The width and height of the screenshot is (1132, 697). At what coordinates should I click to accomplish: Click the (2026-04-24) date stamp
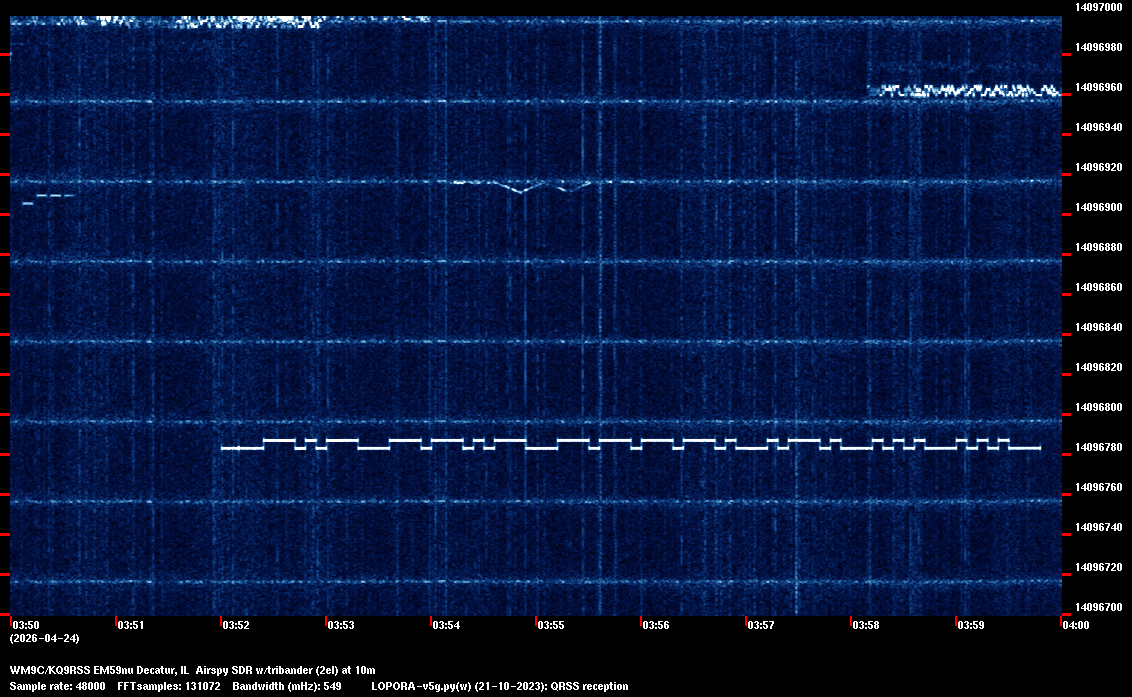[45, 638]
